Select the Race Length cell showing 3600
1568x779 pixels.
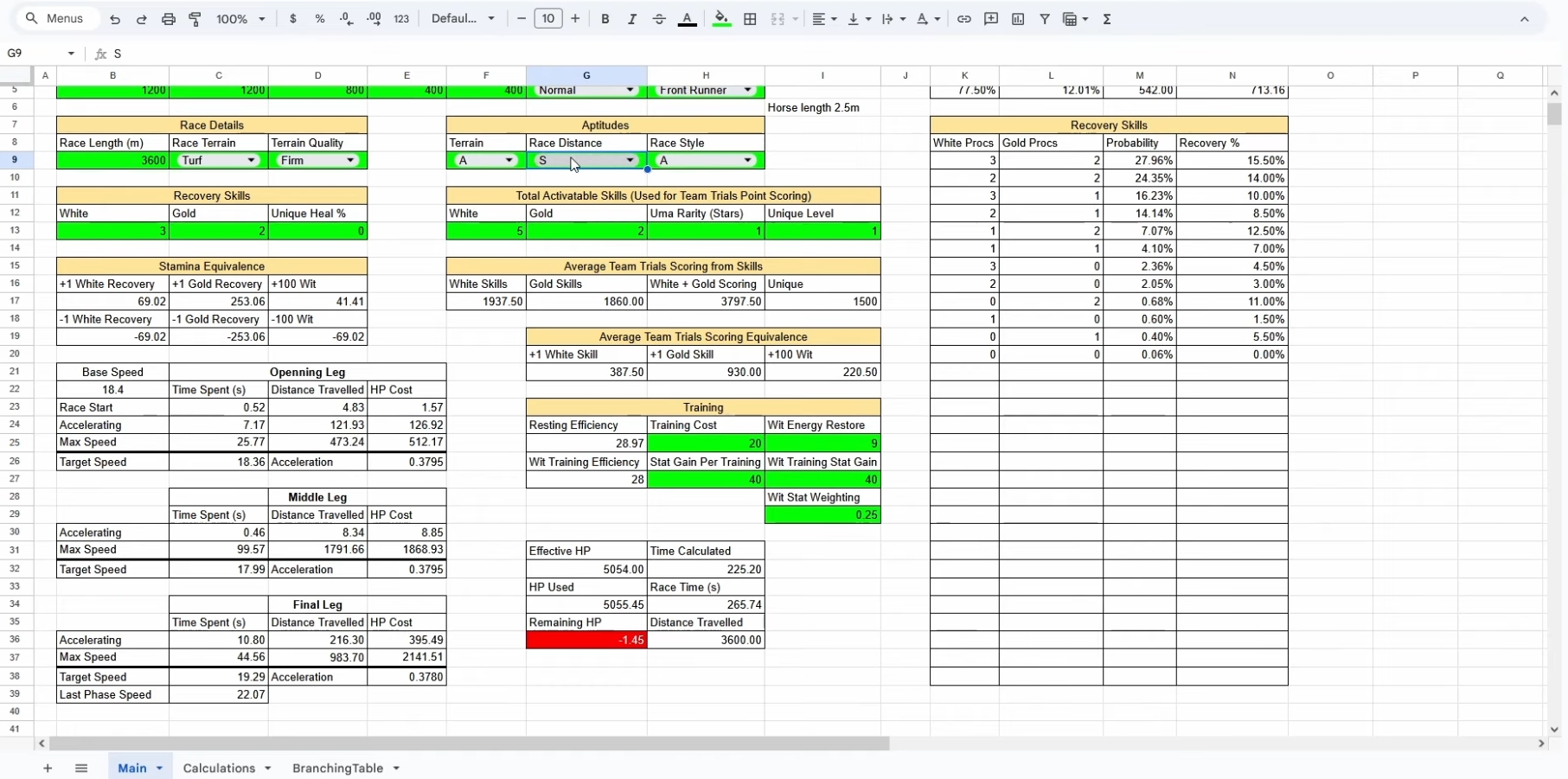(x=112, y=160)
